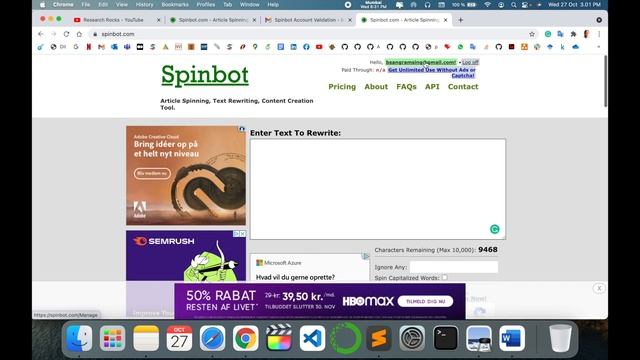
Task: Open Microsoft Word from the dock
Action: pyautogui.click(x=512, y=338)
